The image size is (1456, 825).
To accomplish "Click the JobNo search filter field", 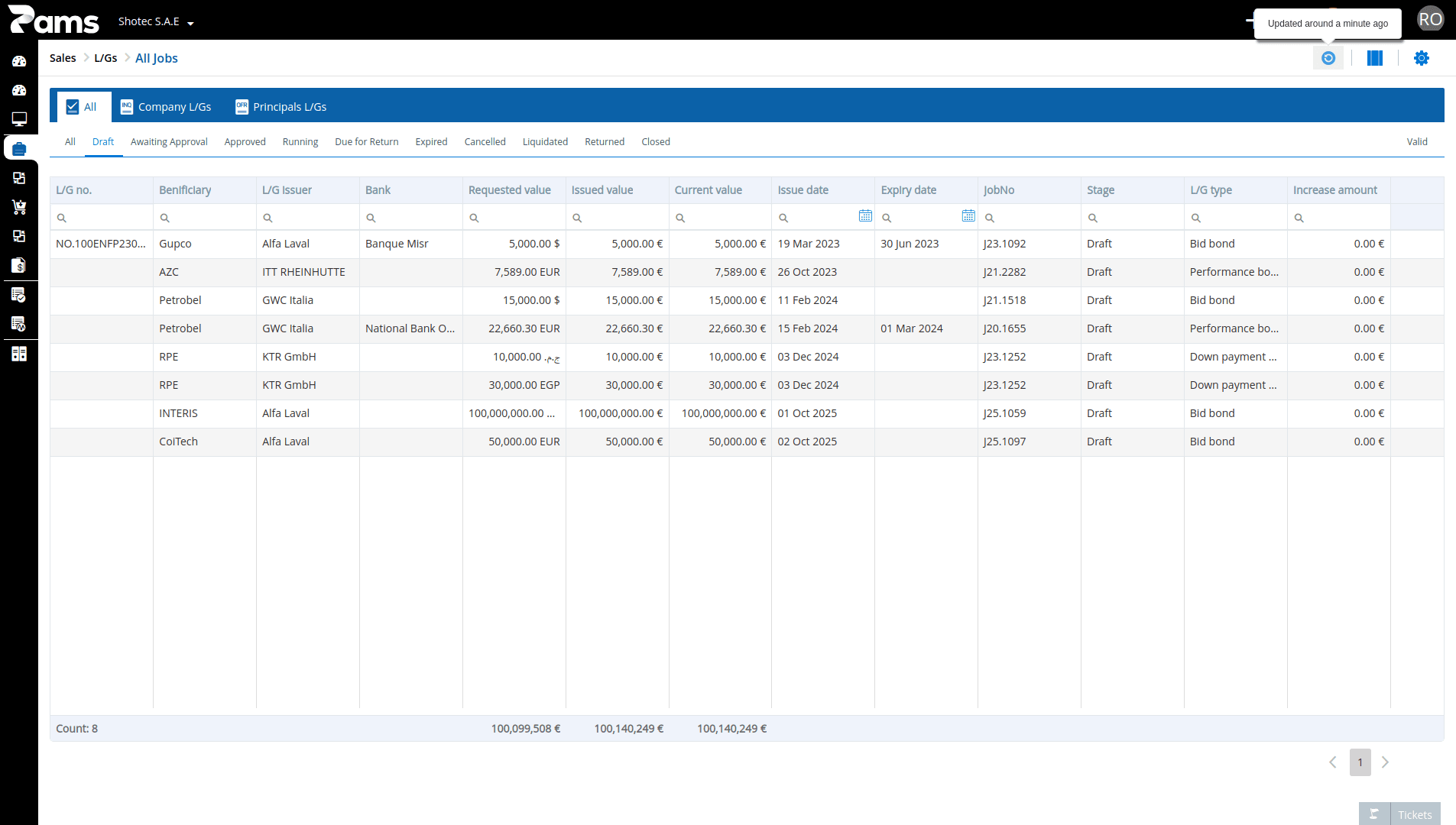I will 1030,218.
